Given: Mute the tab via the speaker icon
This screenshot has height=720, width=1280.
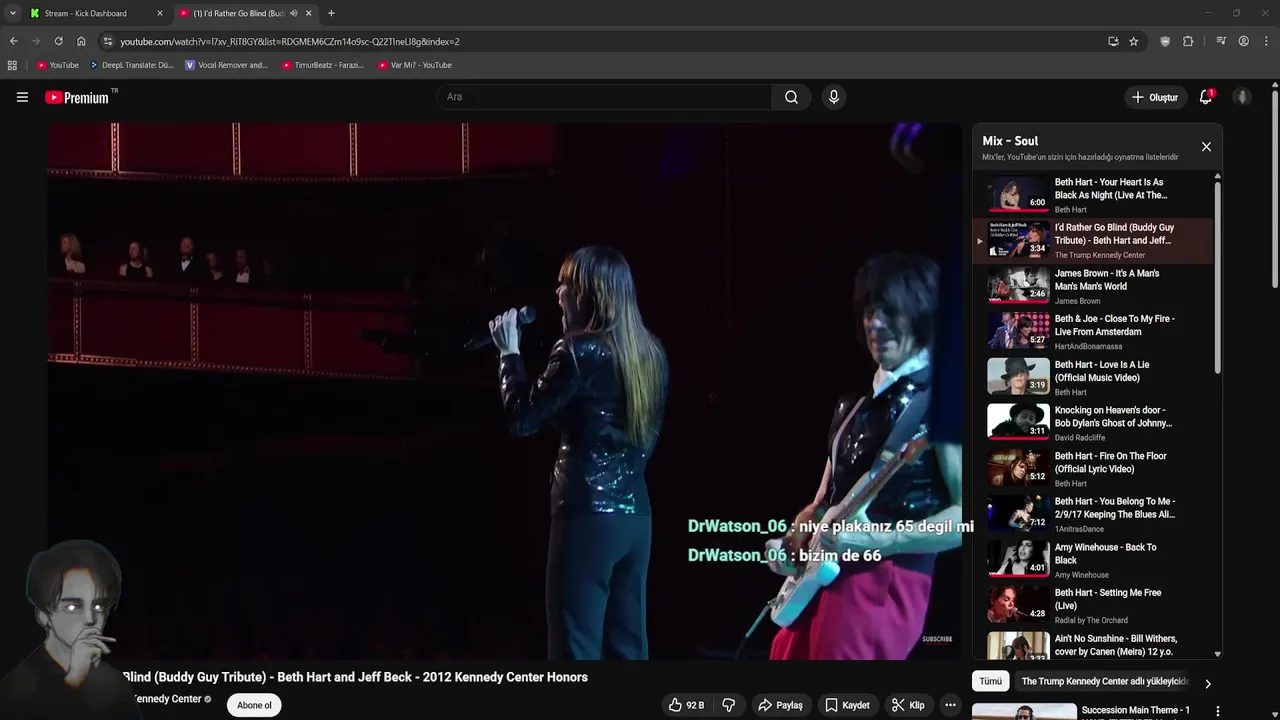Looking at the screenshot, I should pos(293,13).
